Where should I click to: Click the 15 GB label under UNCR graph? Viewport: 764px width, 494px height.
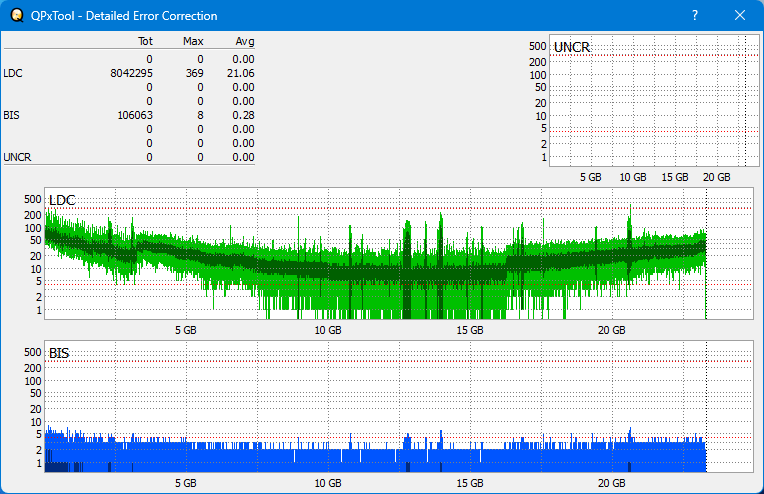click(x=675, y=176)
